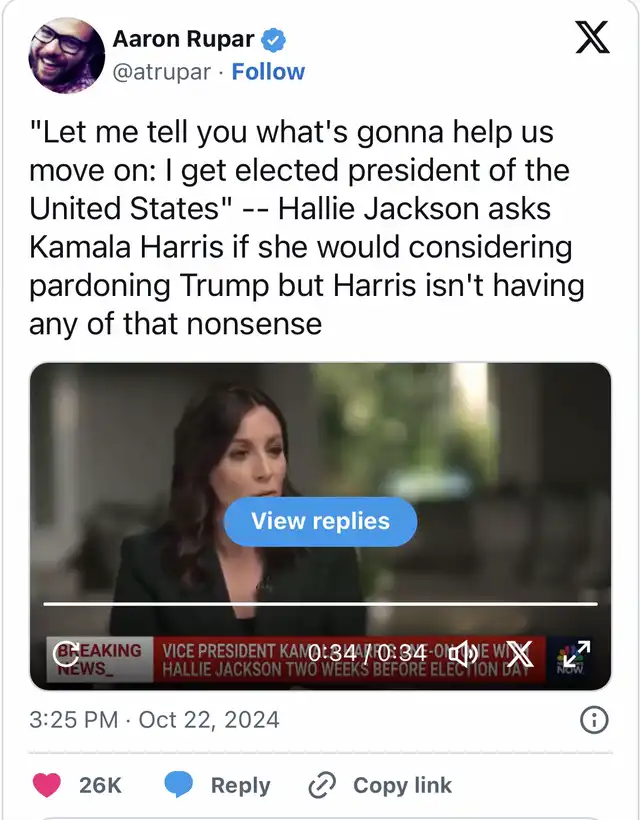Open X logo at top right

(x=592, y=37)
